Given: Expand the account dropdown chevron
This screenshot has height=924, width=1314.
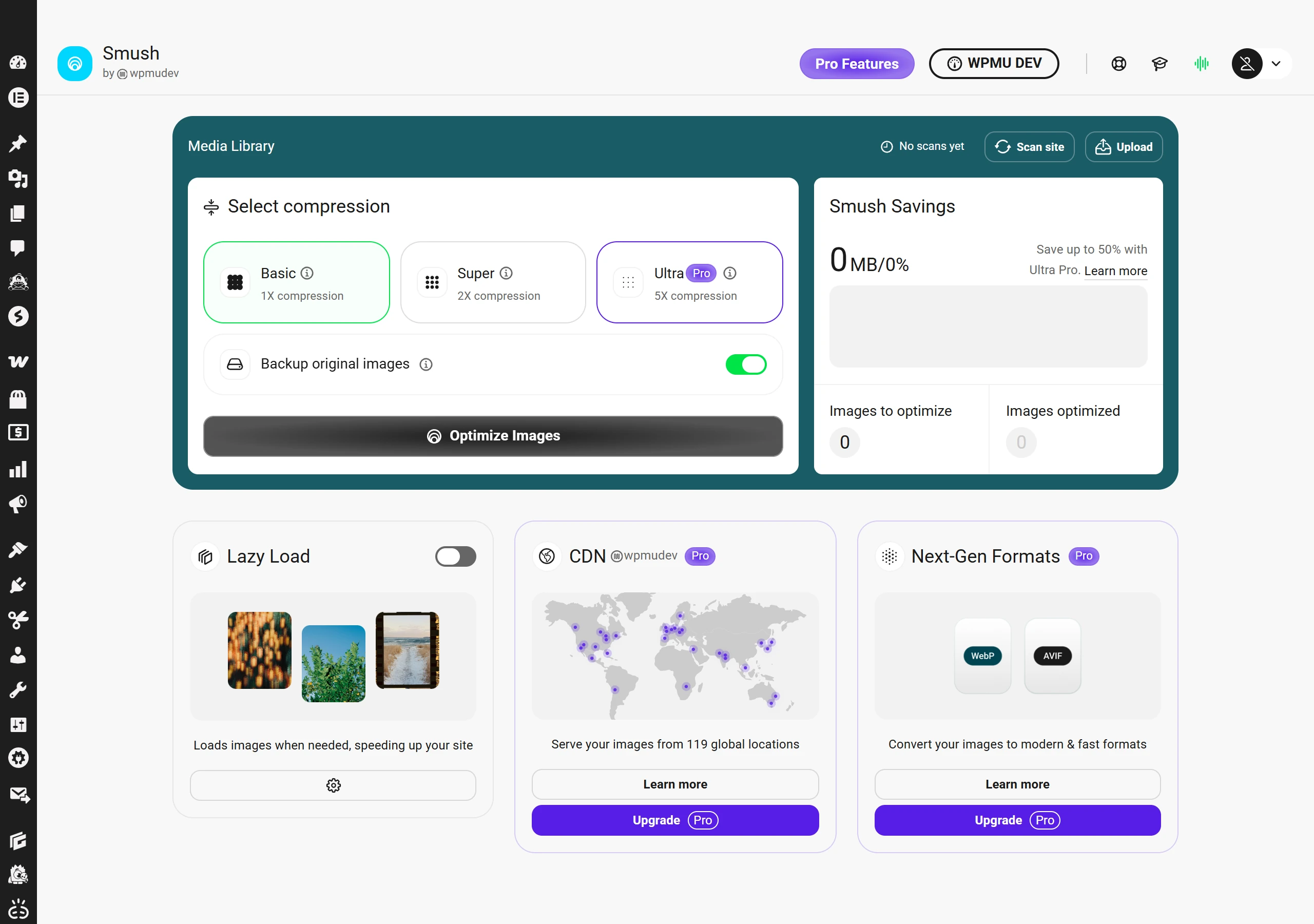Looking at the screenshot, I should (x=1276, y=64).
